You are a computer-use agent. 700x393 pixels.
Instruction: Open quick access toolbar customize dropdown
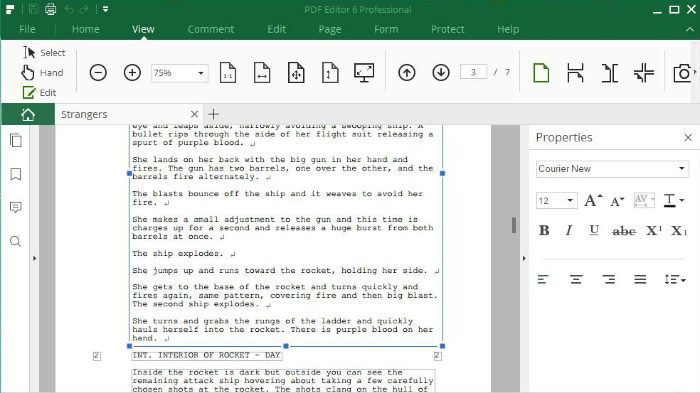[x=105, y=9]
